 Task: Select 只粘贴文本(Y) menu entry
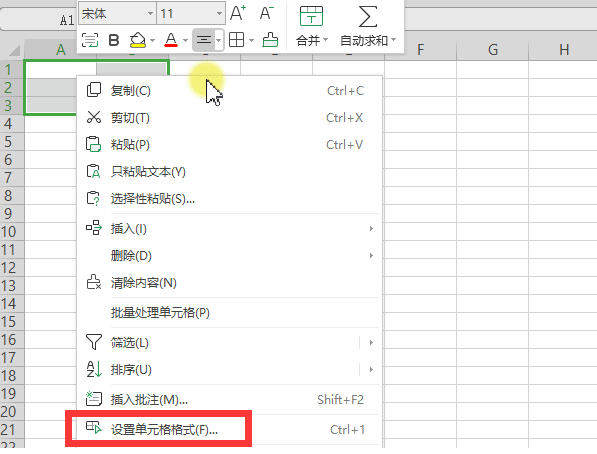click(229, 172)
